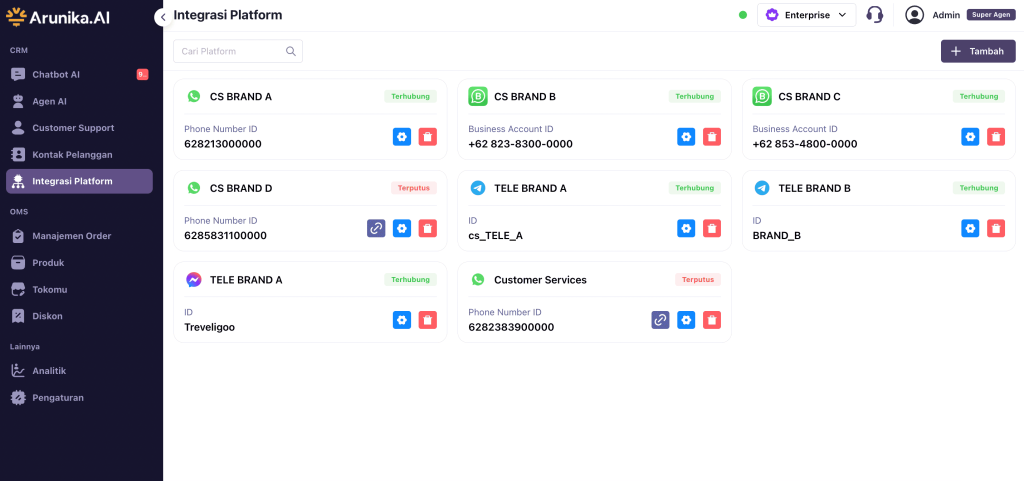1024x481 pixels.
Task: Focus the Cari Platform search field
Action: (x=238, y=51)
